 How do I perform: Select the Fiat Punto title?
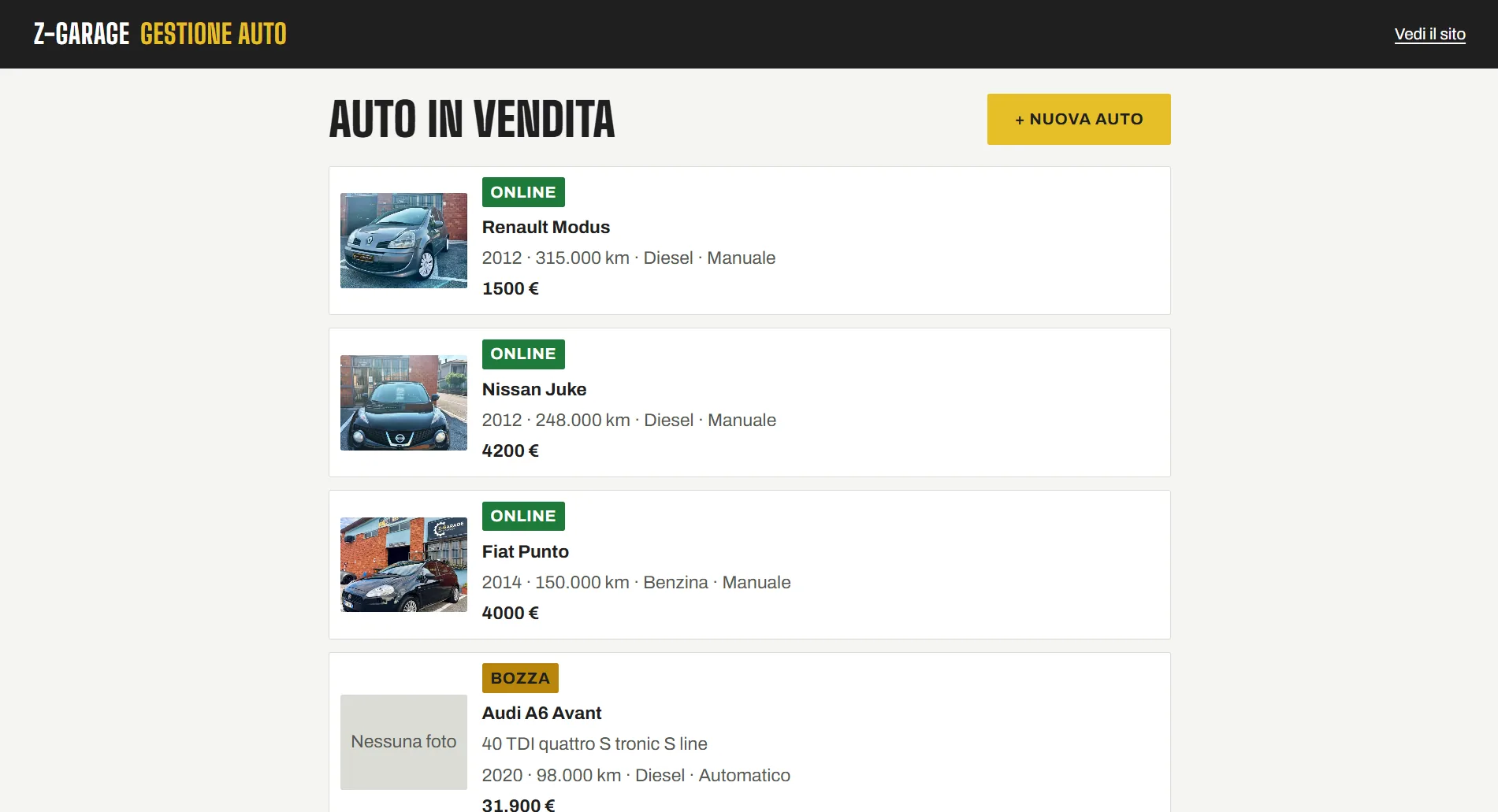pos(526,551)
